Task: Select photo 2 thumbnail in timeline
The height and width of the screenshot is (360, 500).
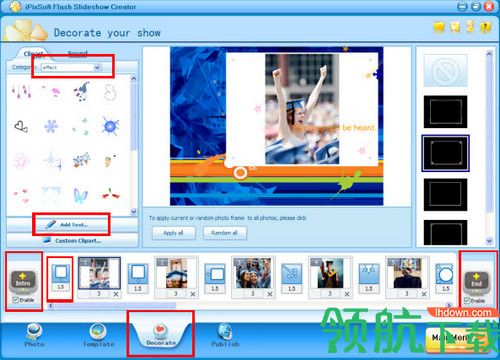Action: point(176,273)
